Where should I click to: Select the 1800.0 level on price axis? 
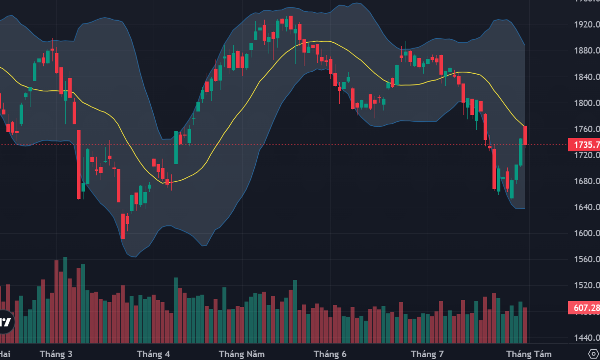[x=587, y=103]
